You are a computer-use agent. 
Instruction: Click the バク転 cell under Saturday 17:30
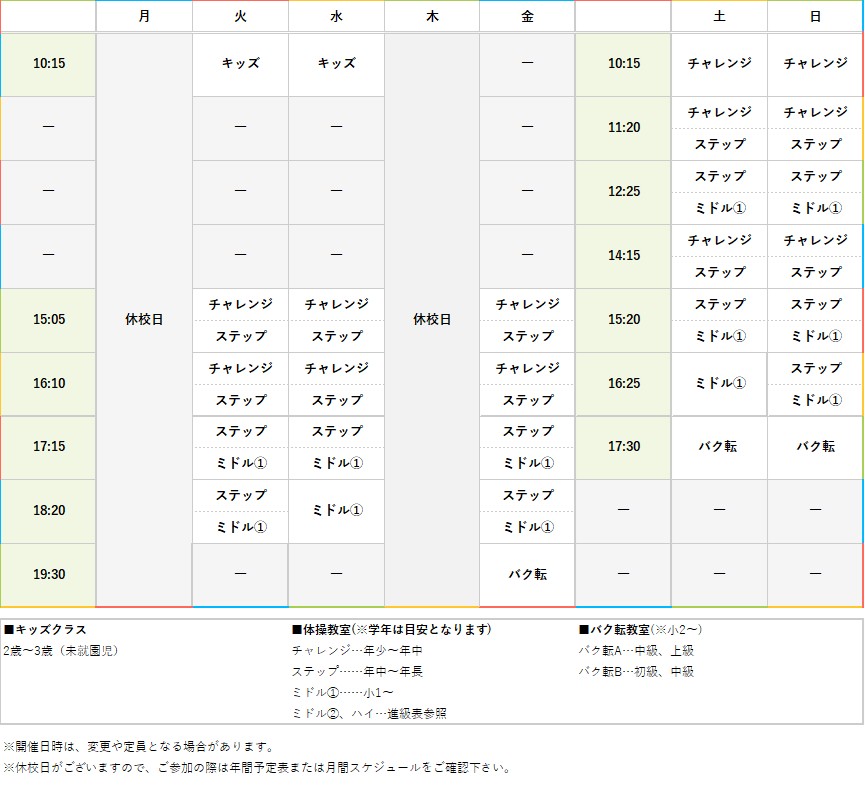pyautogui.click(x=719, y=447)
